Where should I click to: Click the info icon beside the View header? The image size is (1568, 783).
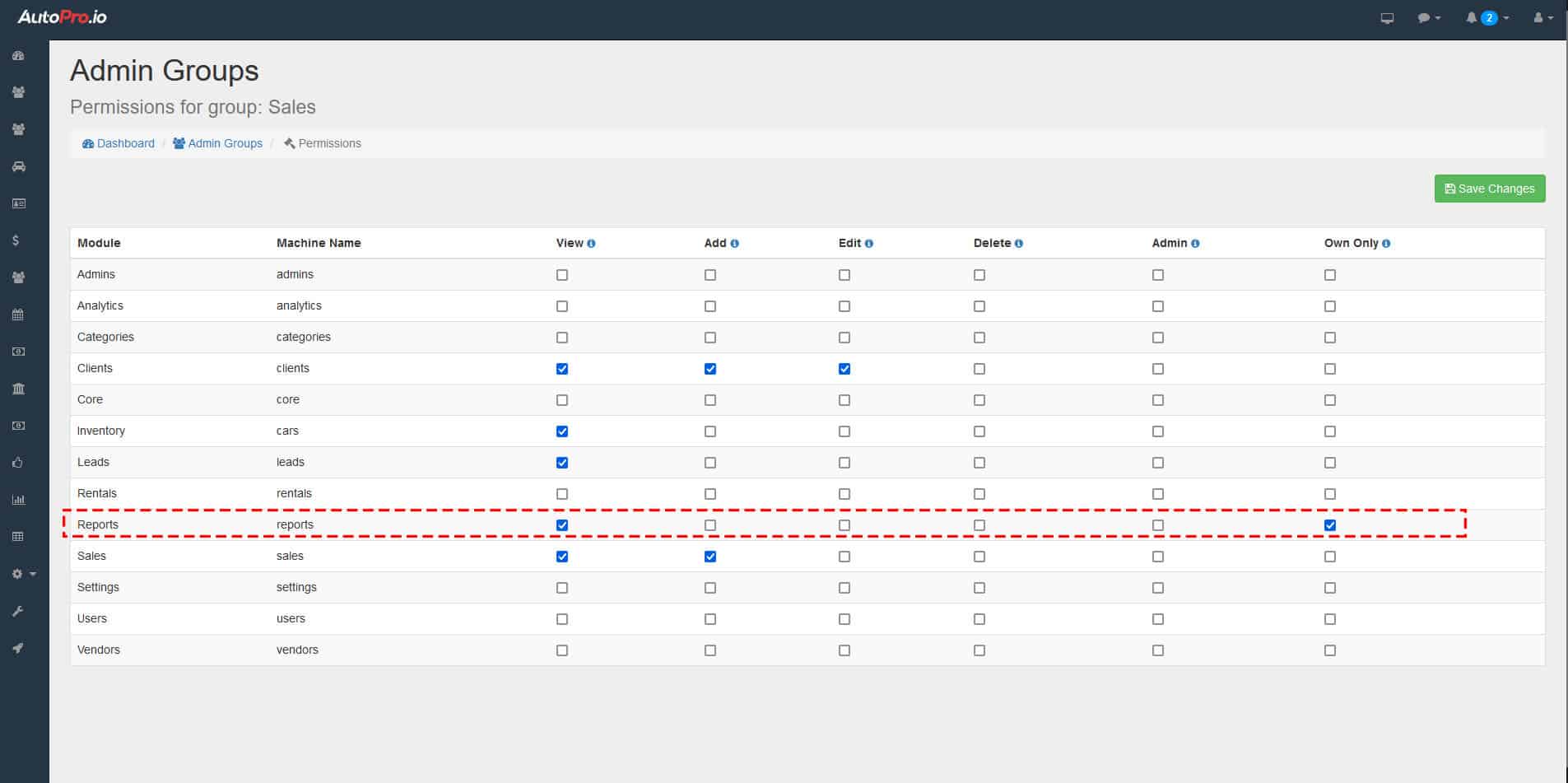click(x=591, y=244)
